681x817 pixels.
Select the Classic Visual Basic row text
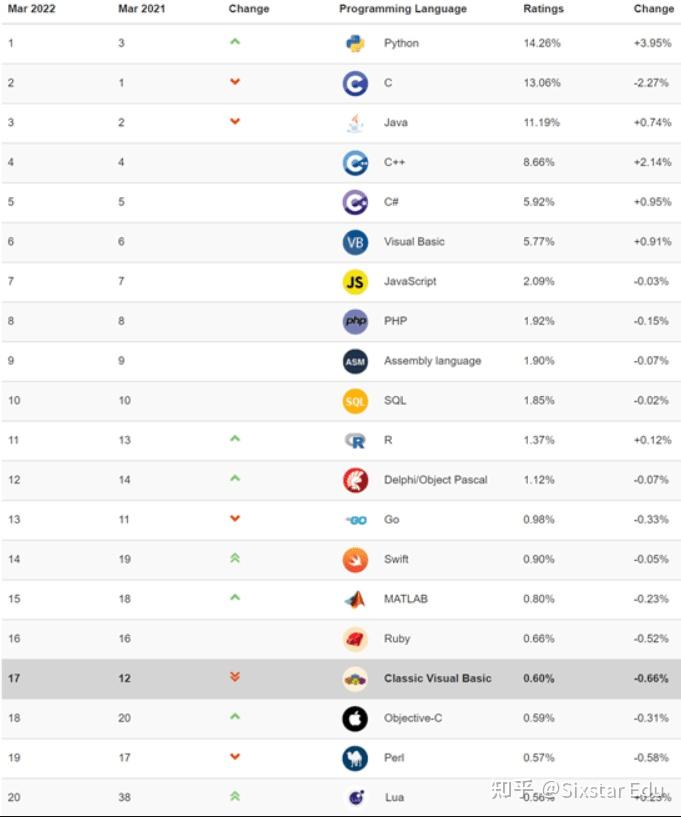[x=437, y=678]
